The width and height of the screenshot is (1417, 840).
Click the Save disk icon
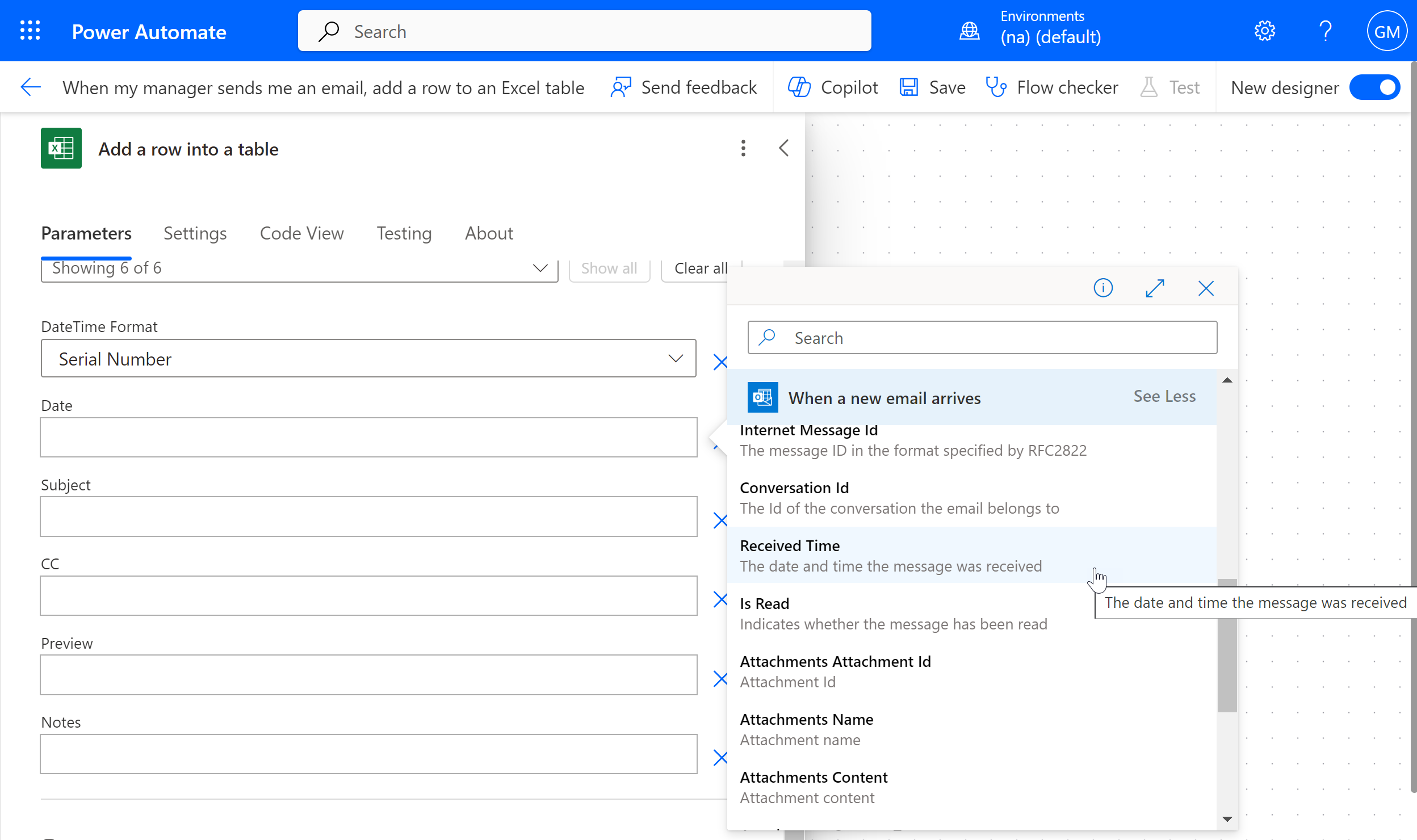pyautogui.click(x=909, y=87)
